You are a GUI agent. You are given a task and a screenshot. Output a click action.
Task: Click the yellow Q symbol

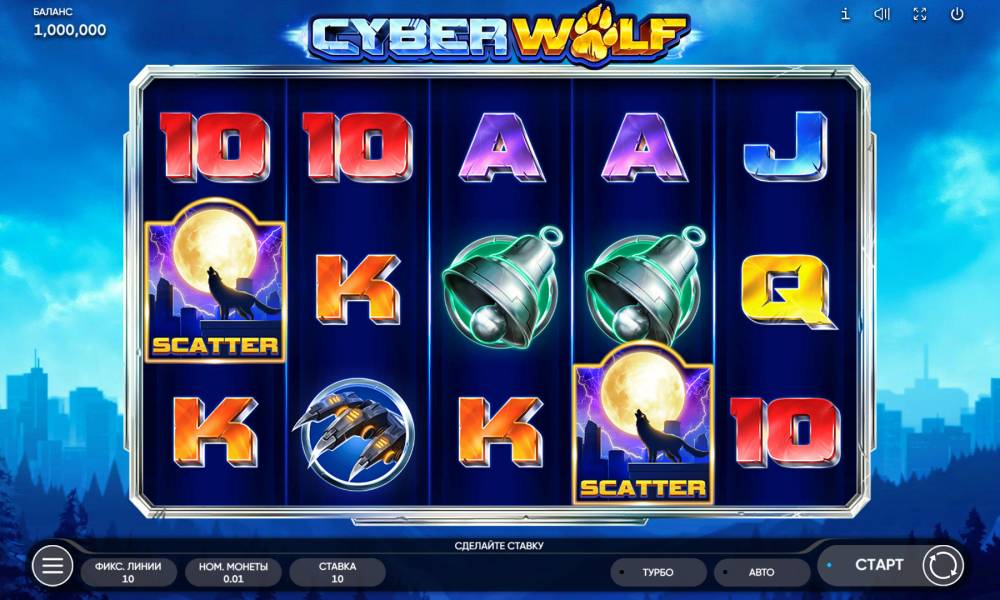click(786, 289)
